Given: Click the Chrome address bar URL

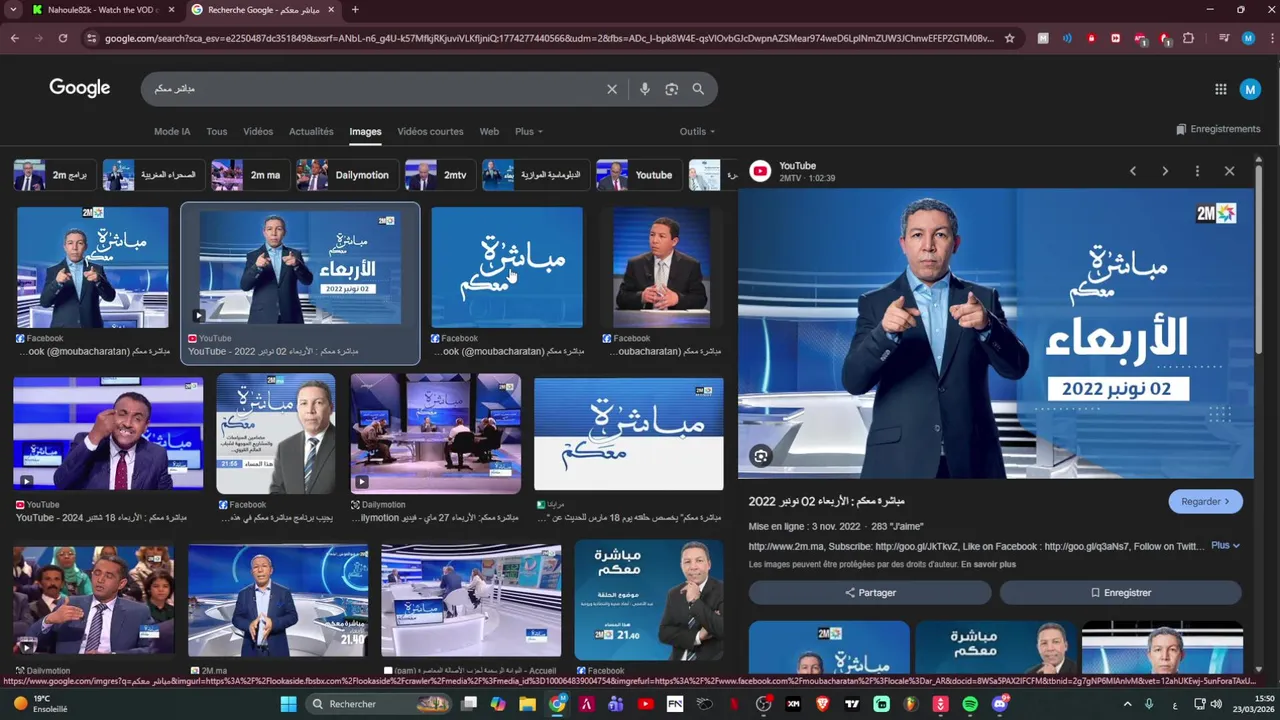Looking at the screenshot, I should point(548,38).
